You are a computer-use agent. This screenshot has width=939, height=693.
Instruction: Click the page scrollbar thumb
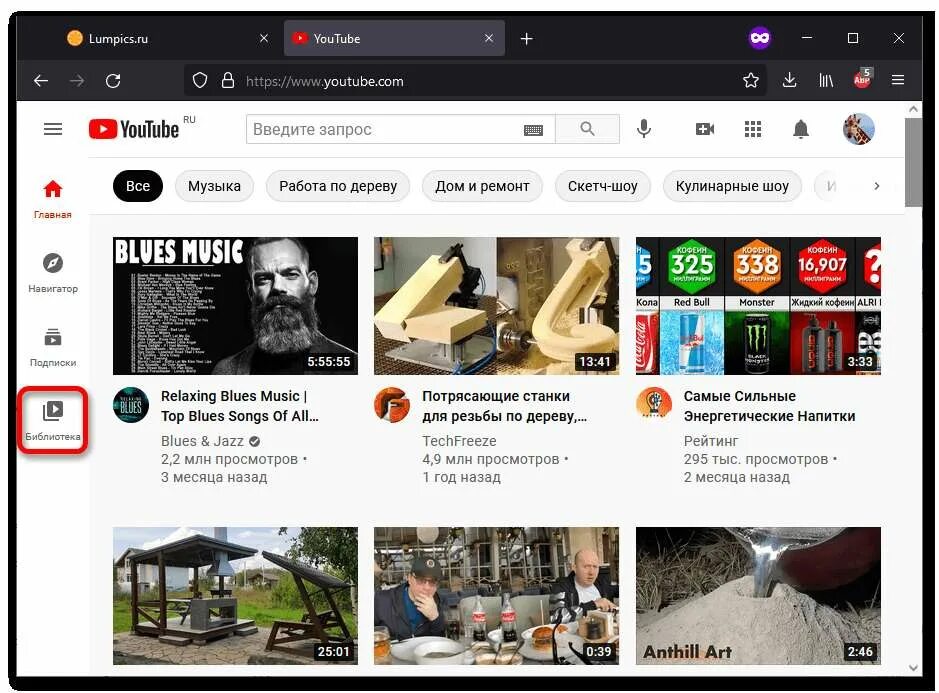point(913,162)
